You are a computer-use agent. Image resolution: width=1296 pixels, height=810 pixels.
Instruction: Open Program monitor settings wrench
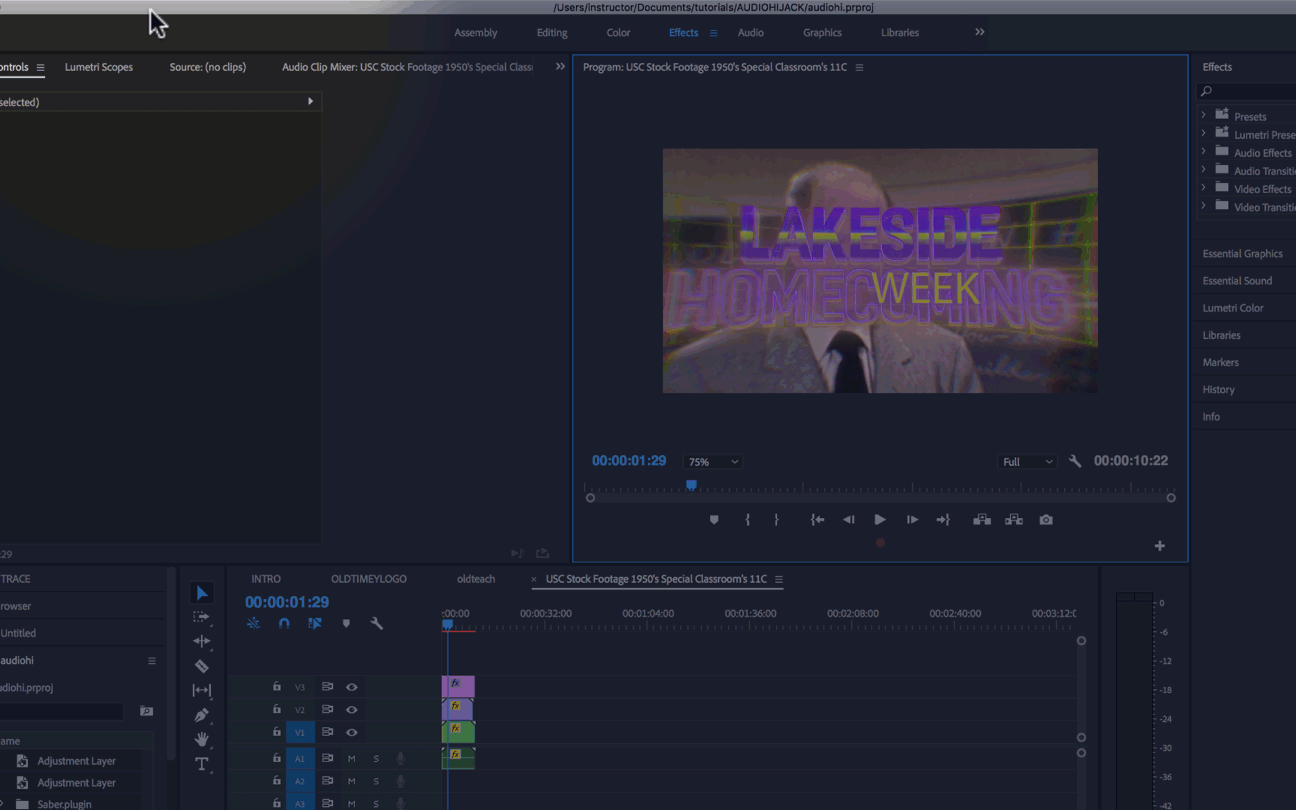coord(1075,461)
